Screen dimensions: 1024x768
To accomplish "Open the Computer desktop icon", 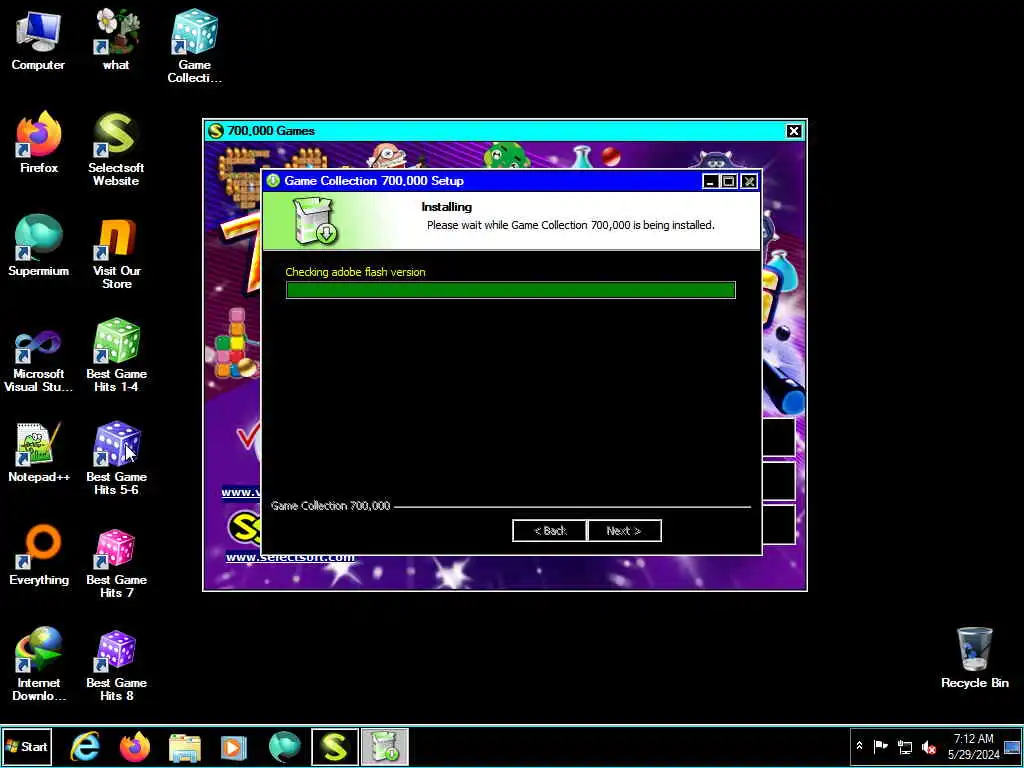I will click(x=38, y=40).
